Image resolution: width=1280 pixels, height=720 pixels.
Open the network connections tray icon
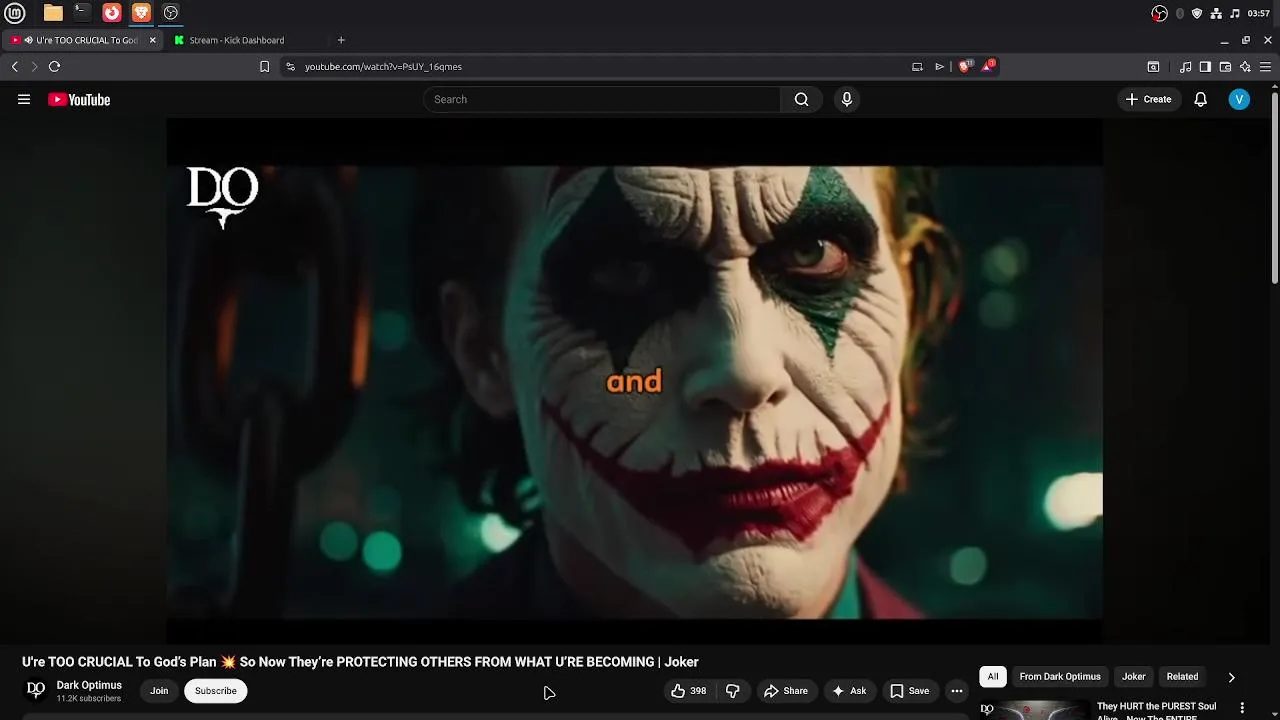(1216, 13)
